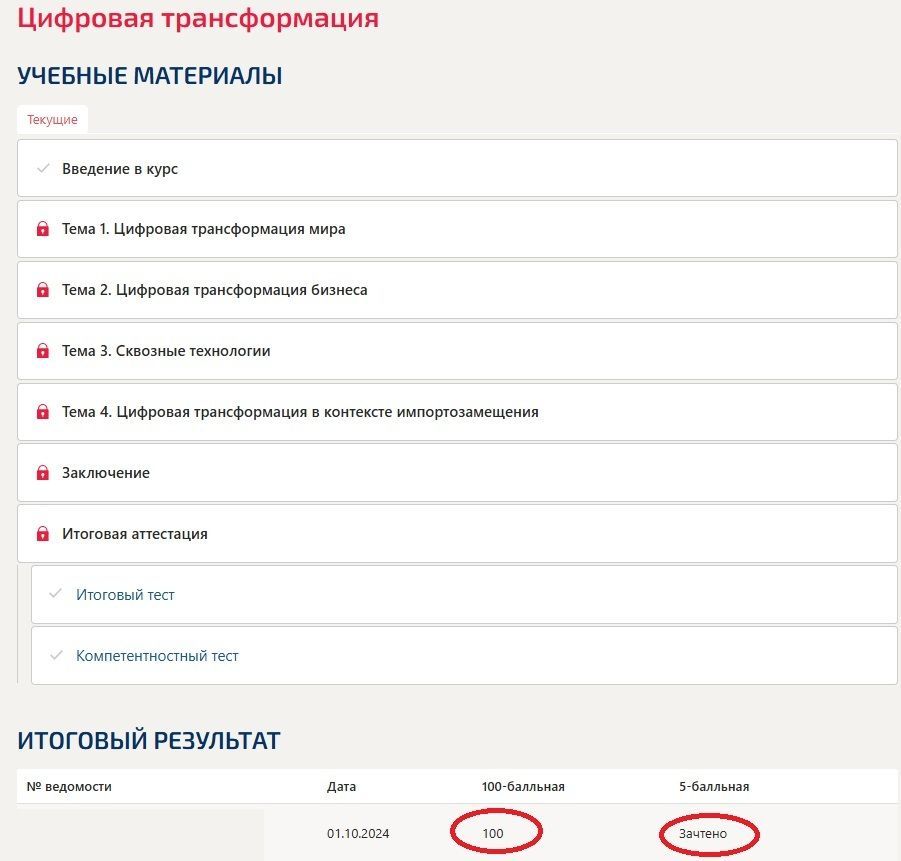Viewport: 901px width, 861px height.
Task: Click the lock icon beside Заключение
Action: tap(43, 472)
